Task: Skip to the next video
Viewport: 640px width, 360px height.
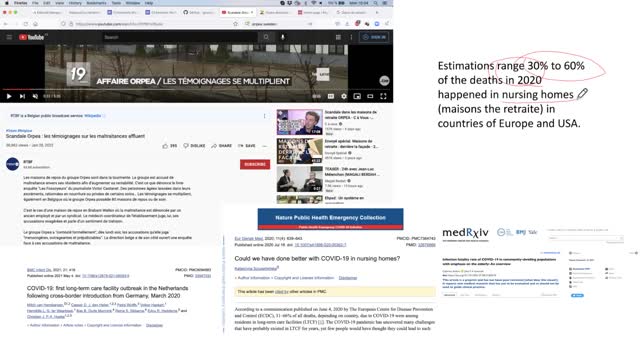Action: [22, 96]
